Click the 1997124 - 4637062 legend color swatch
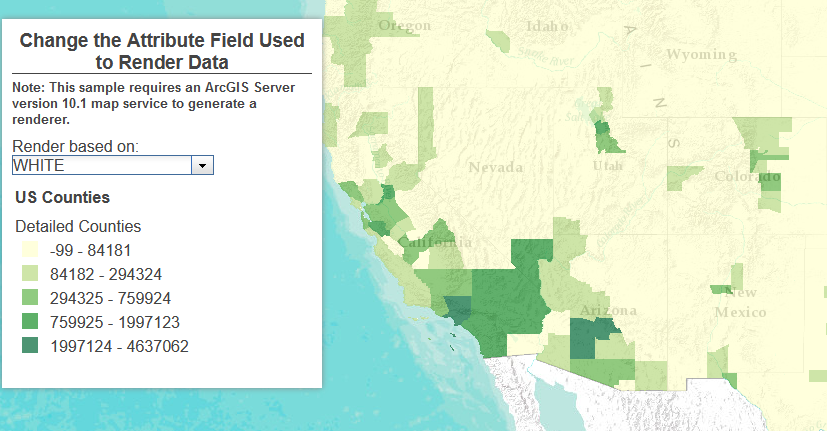The height and width of the screenshot is (431, 827). click(x=31, y=346)
